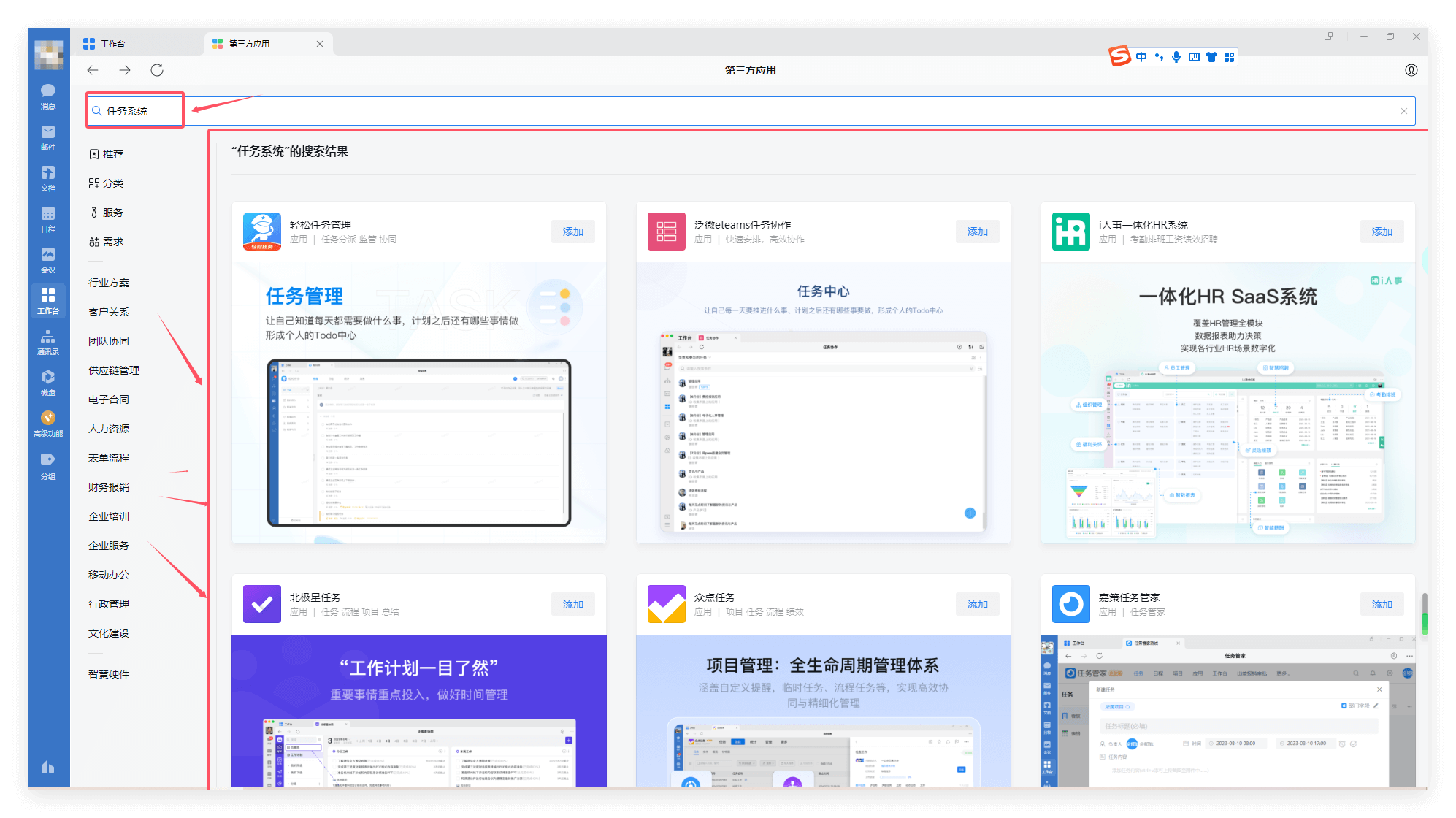
Task: Open 轻松任务管理 app icon
Action: (x=261, y=232)
